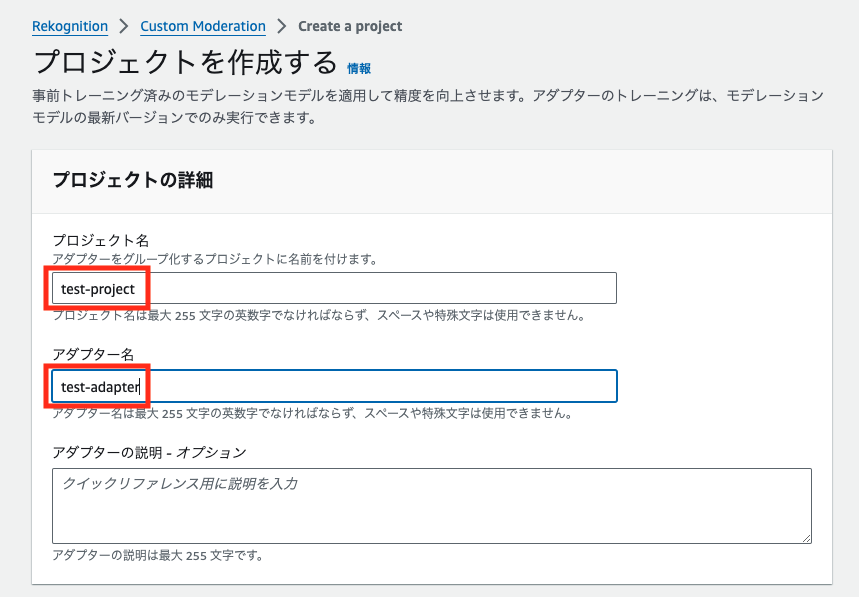Click the chevron after Custom Moderation
The image size is (859, 597).
[x=282, y=26]
